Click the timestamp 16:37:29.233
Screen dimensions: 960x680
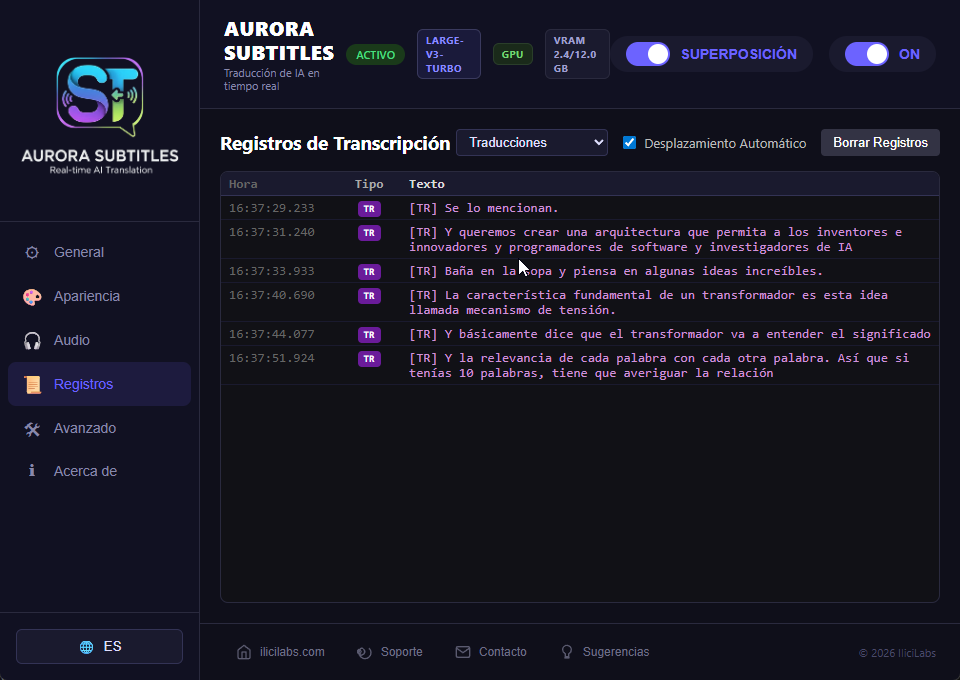(x=272, y=208)
